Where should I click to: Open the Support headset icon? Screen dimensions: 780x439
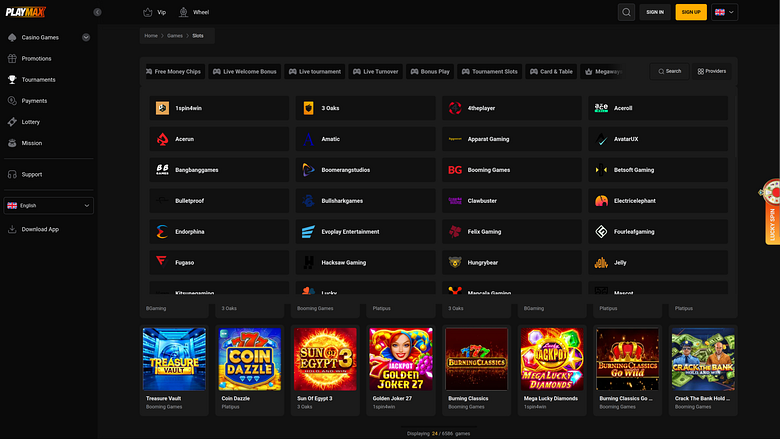tap(12, 174)
